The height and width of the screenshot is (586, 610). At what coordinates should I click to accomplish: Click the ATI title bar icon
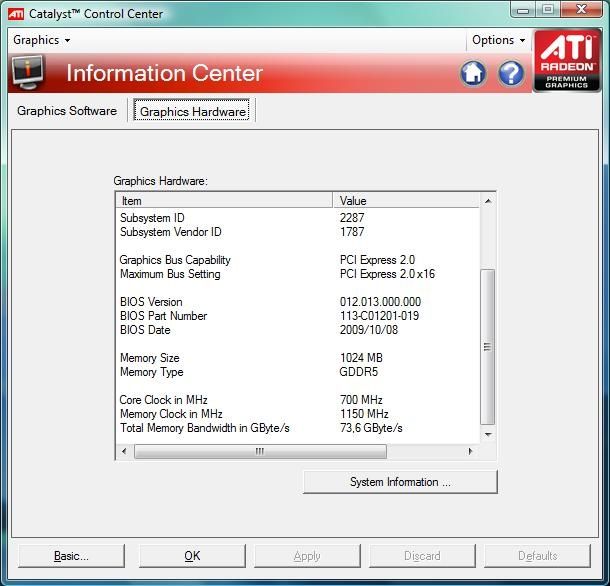tap(16, 14)
